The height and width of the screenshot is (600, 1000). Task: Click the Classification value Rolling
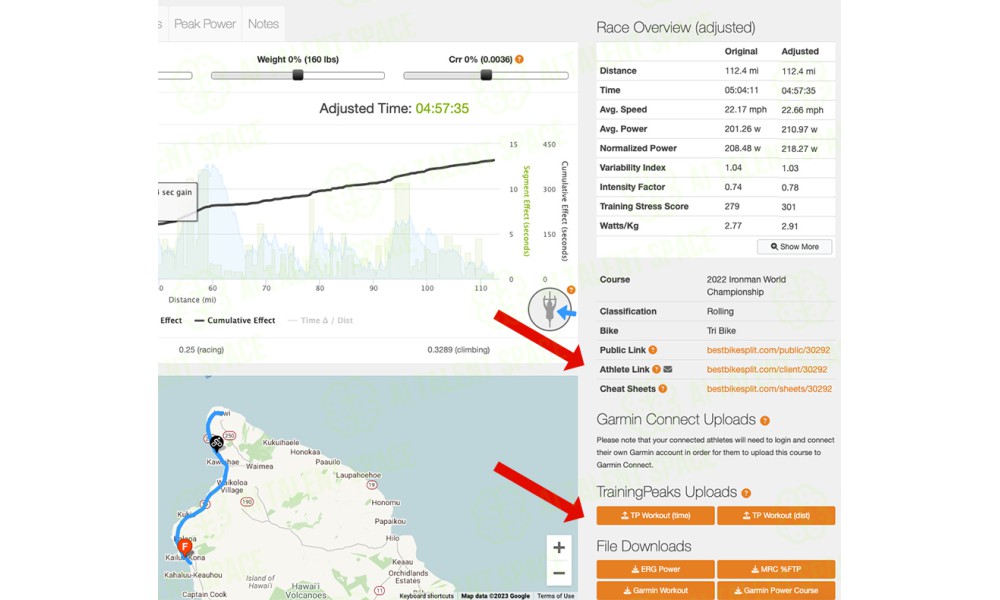tap(720, 311)
